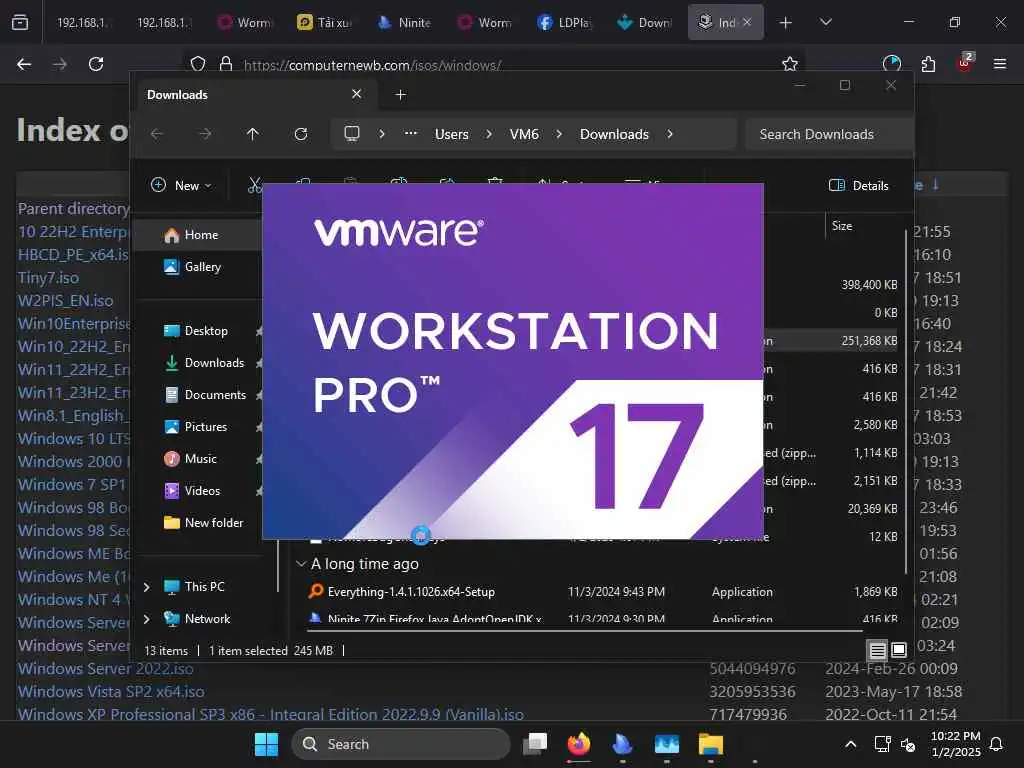Switch to the Downl Firefox tab
The width and height of the screenshot is (1024, 768).
coord(645,23)
